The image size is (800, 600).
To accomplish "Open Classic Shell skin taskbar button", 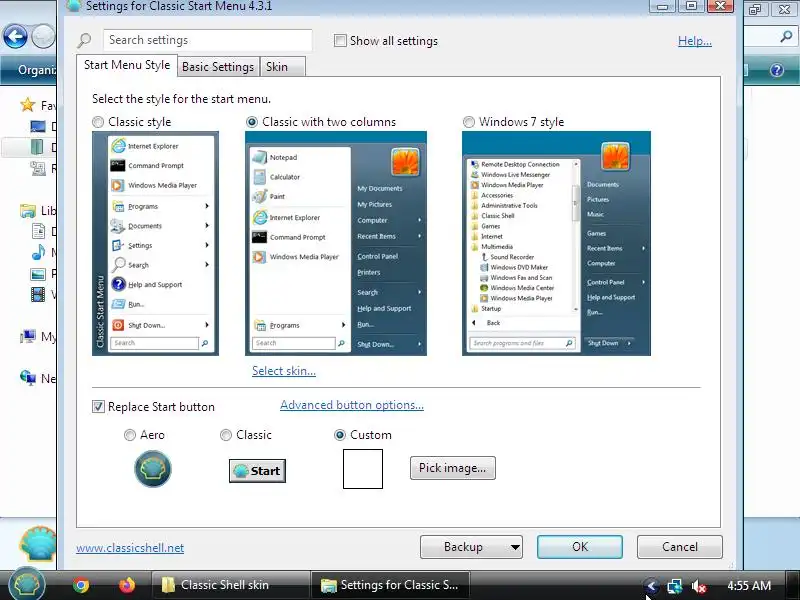I will tap(230, 585).
